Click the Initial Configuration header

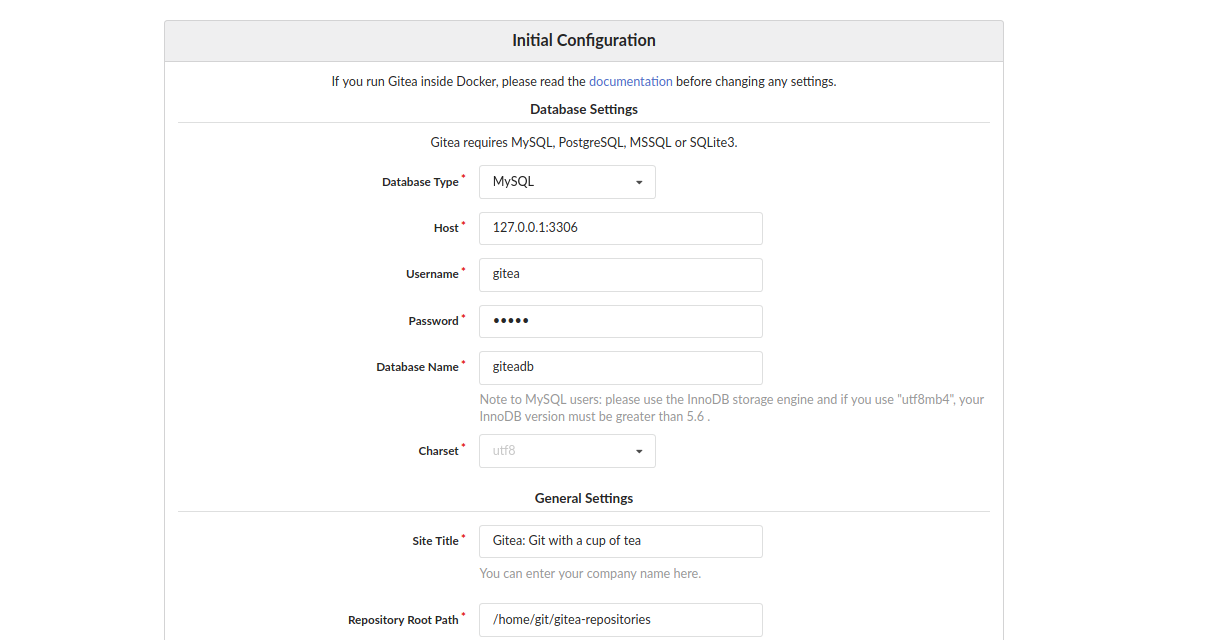coord(583,41)
